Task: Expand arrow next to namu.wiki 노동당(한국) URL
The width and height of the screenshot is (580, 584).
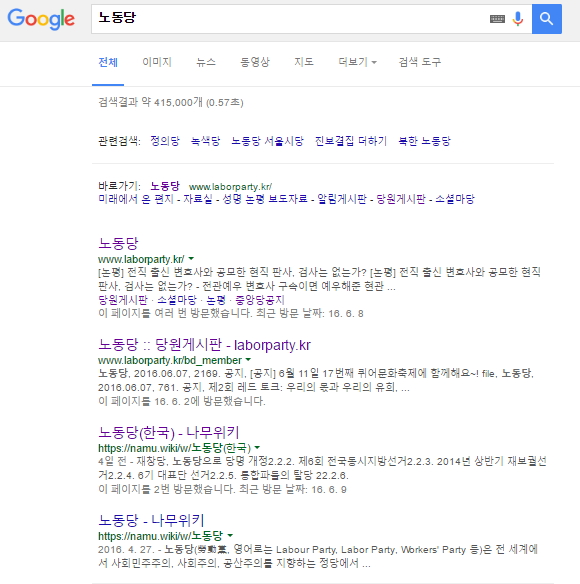Action: 257,447
